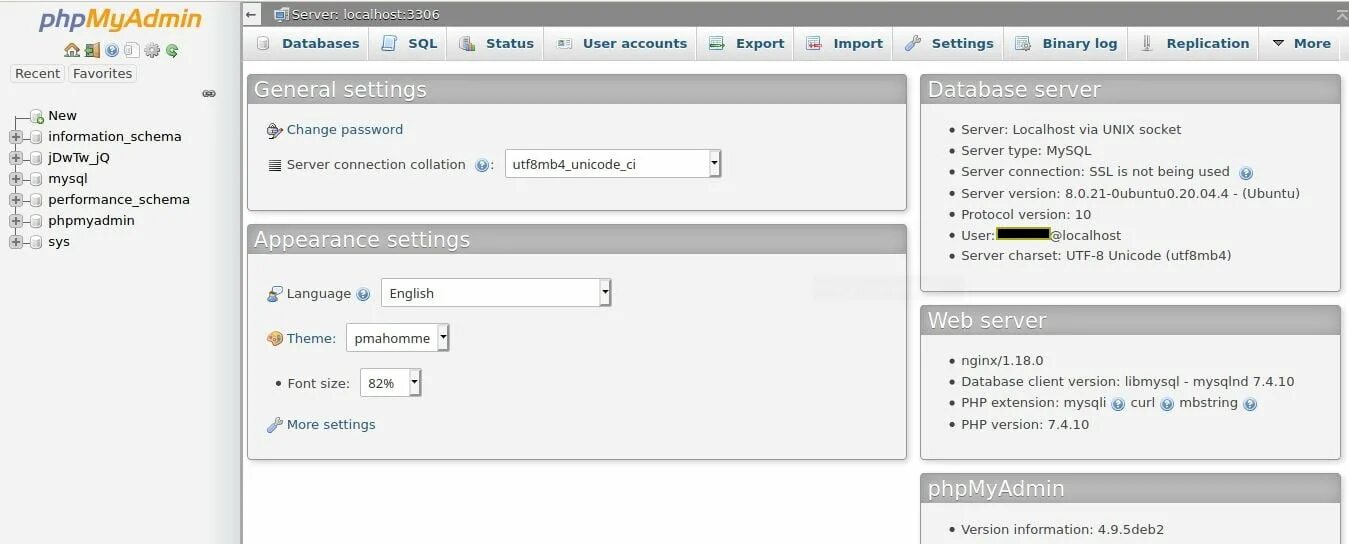
Task: Click the Favorites button
Action: click(x=102, y=73)
